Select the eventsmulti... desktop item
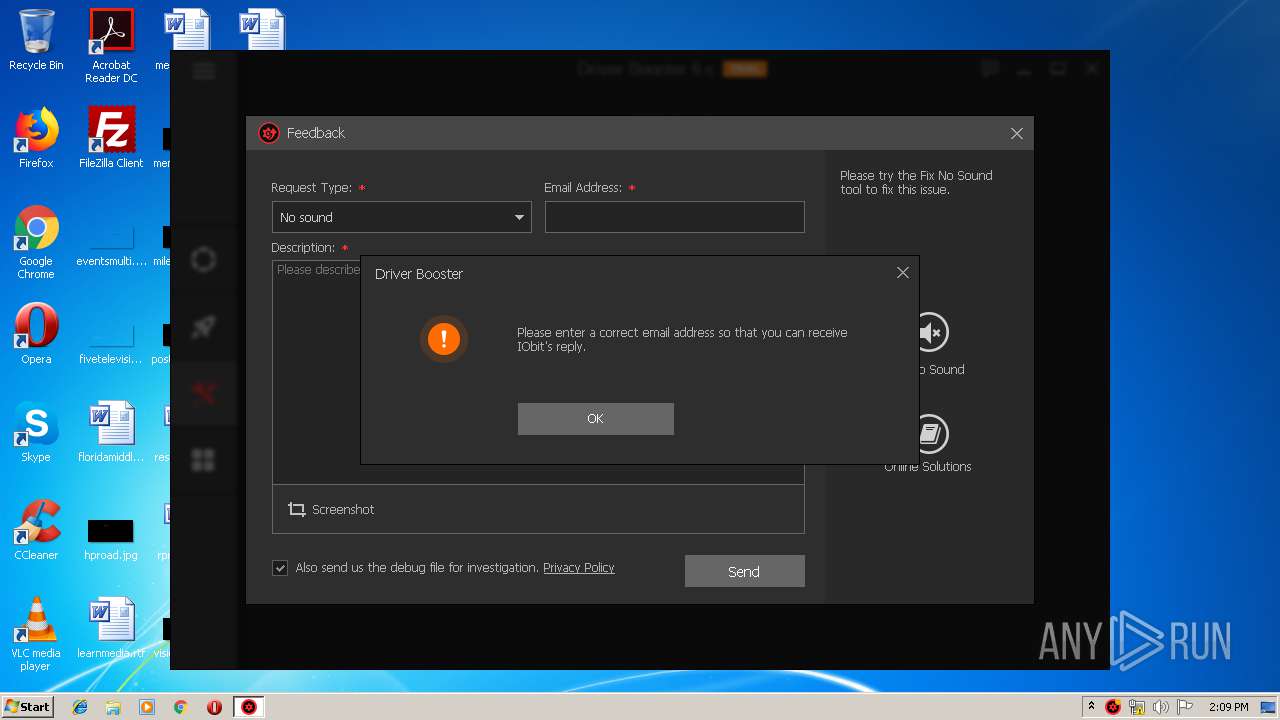Viewport: 1280px width, 720px height. (x=111, y=244)
